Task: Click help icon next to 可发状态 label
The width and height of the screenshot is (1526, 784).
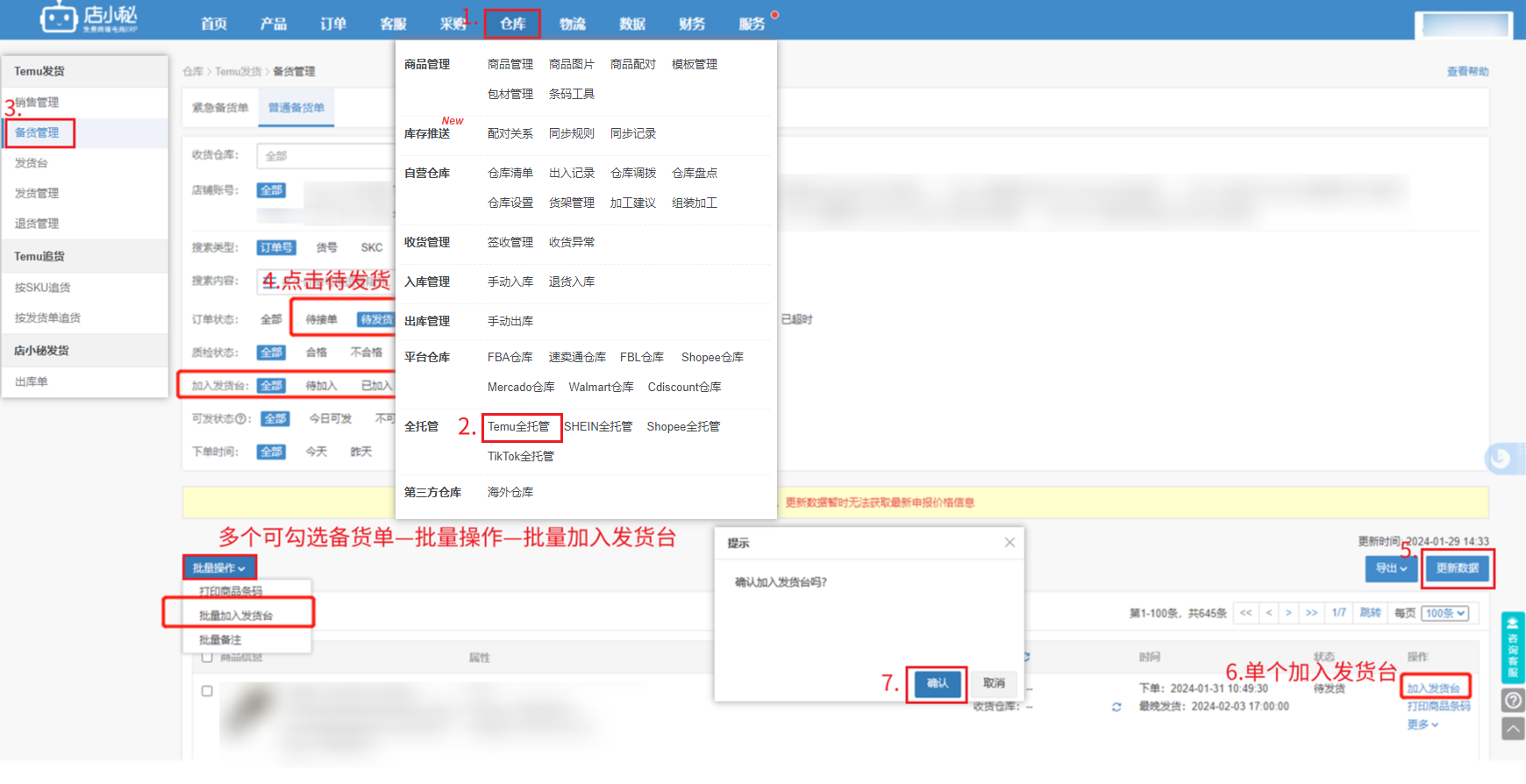Action: [241, 419]
